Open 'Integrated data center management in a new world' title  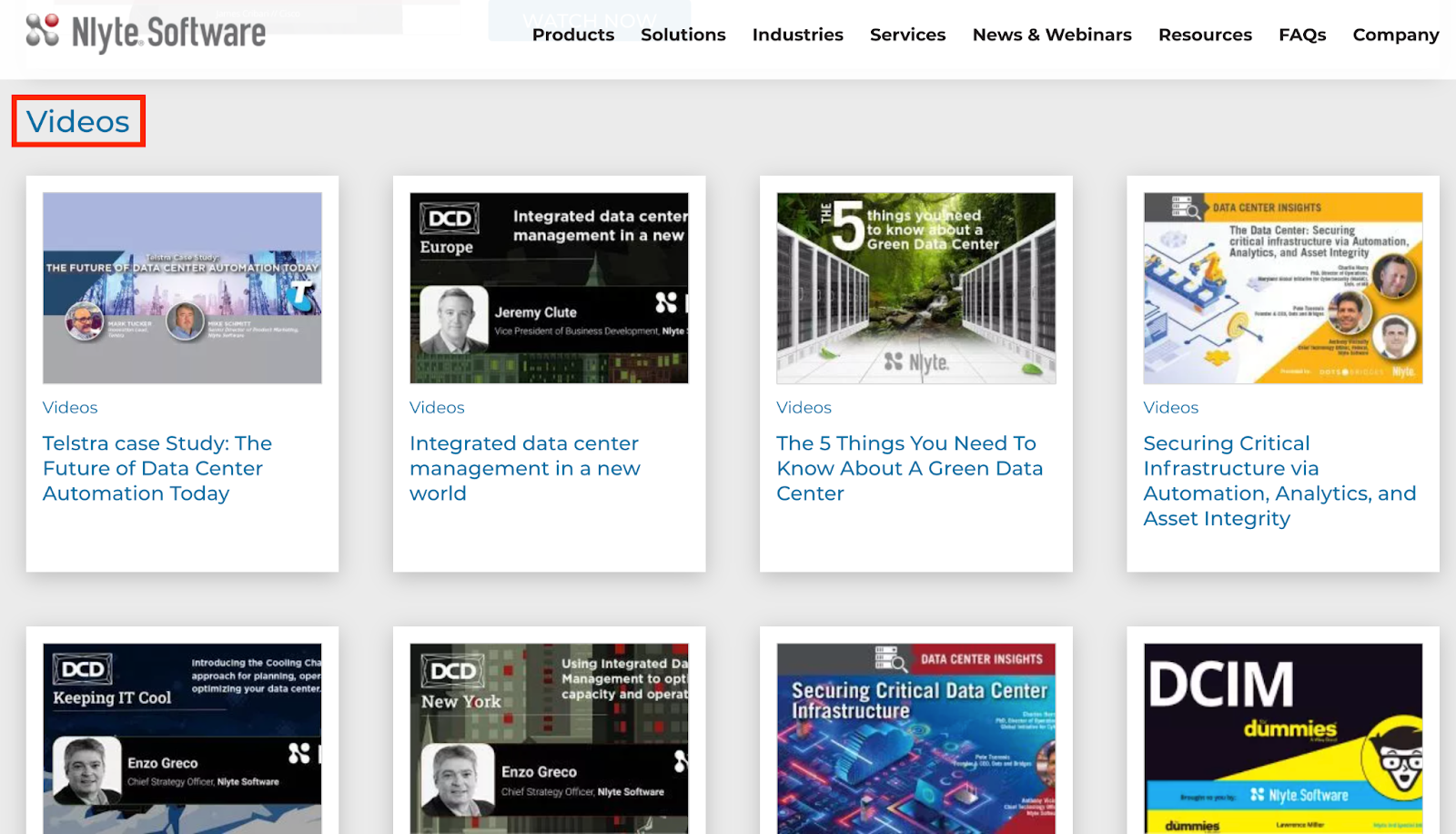(x=525, y=468)
